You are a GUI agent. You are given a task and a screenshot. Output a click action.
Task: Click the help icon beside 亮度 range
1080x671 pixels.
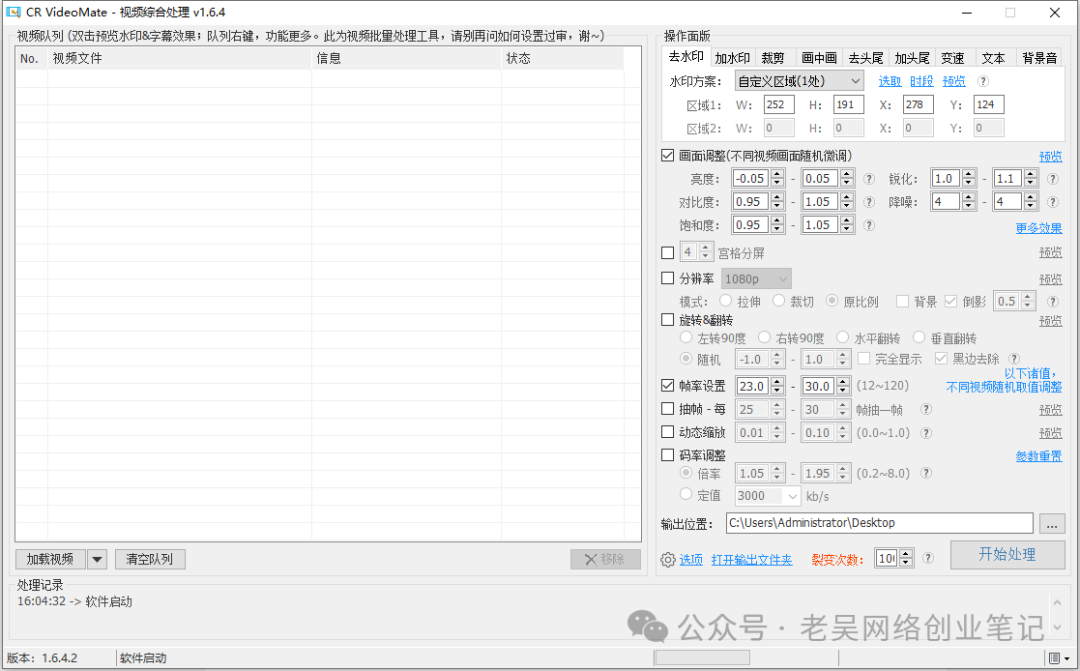click(x=869, y=179)
